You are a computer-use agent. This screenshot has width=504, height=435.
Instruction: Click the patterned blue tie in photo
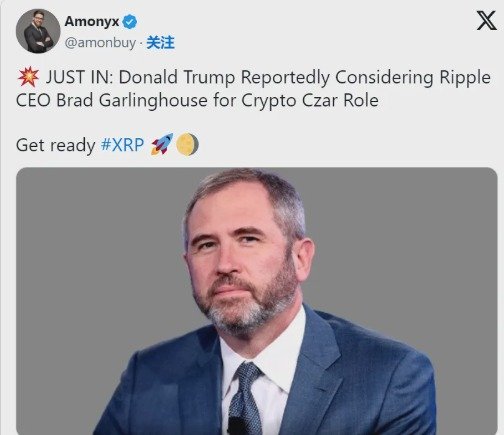(x=245, y=398)
